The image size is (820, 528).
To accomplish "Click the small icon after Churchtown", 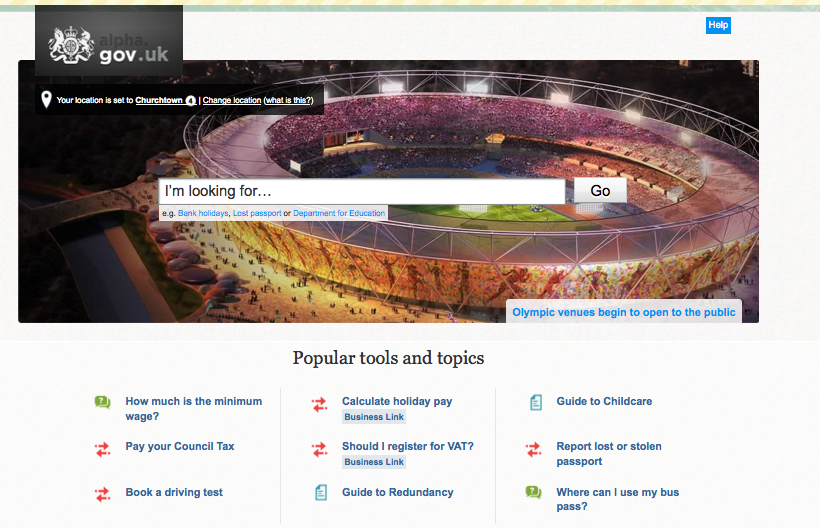I will click(x=190, y=100).
